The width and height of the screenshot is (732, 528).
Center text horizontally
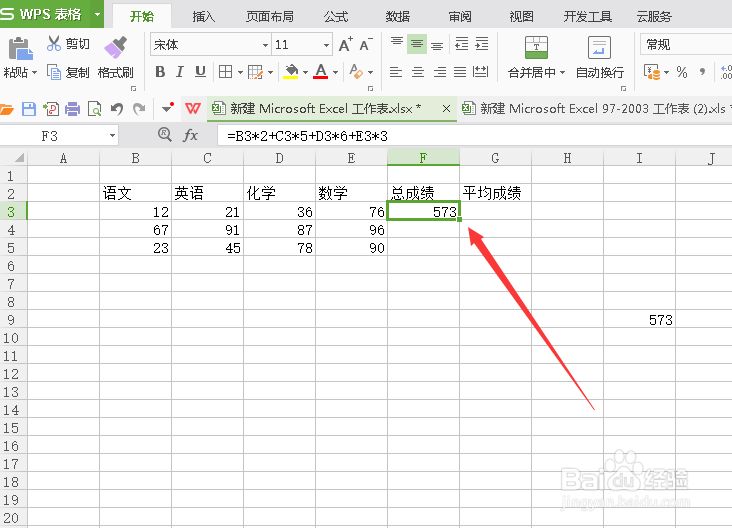pyautogui.click(x=417, y=72)
